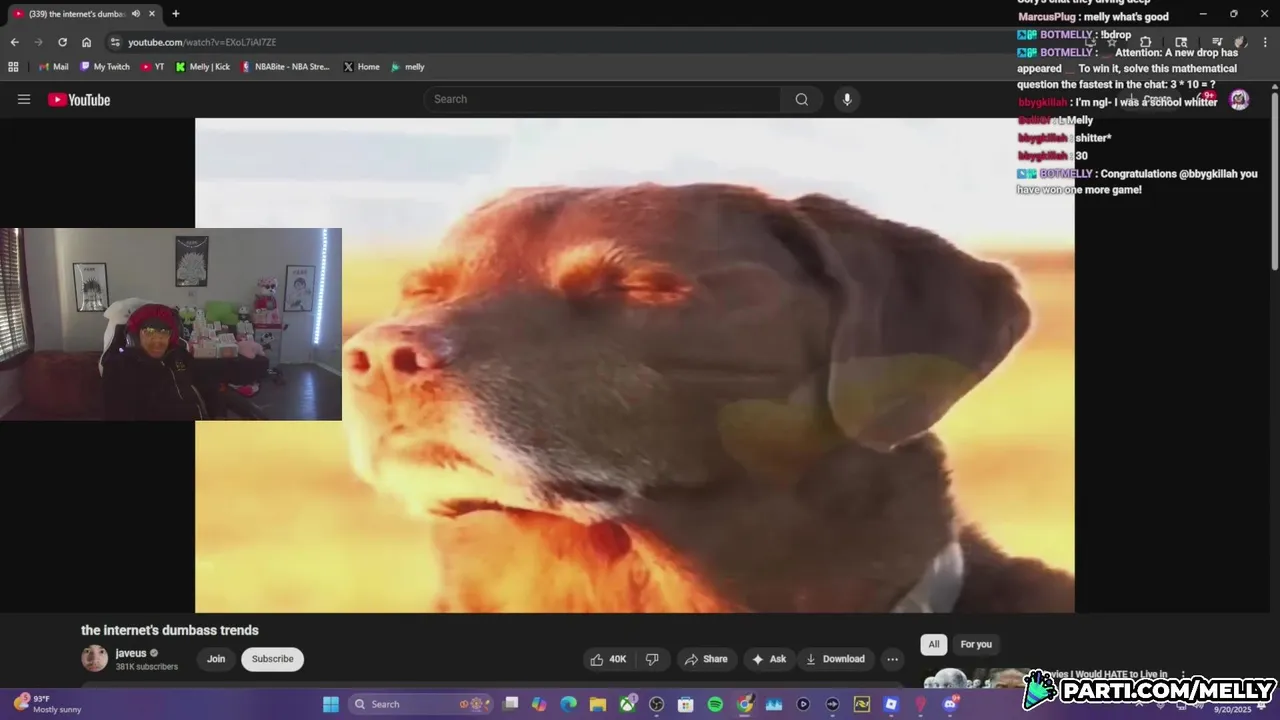Select the For you filter chip

976,645
